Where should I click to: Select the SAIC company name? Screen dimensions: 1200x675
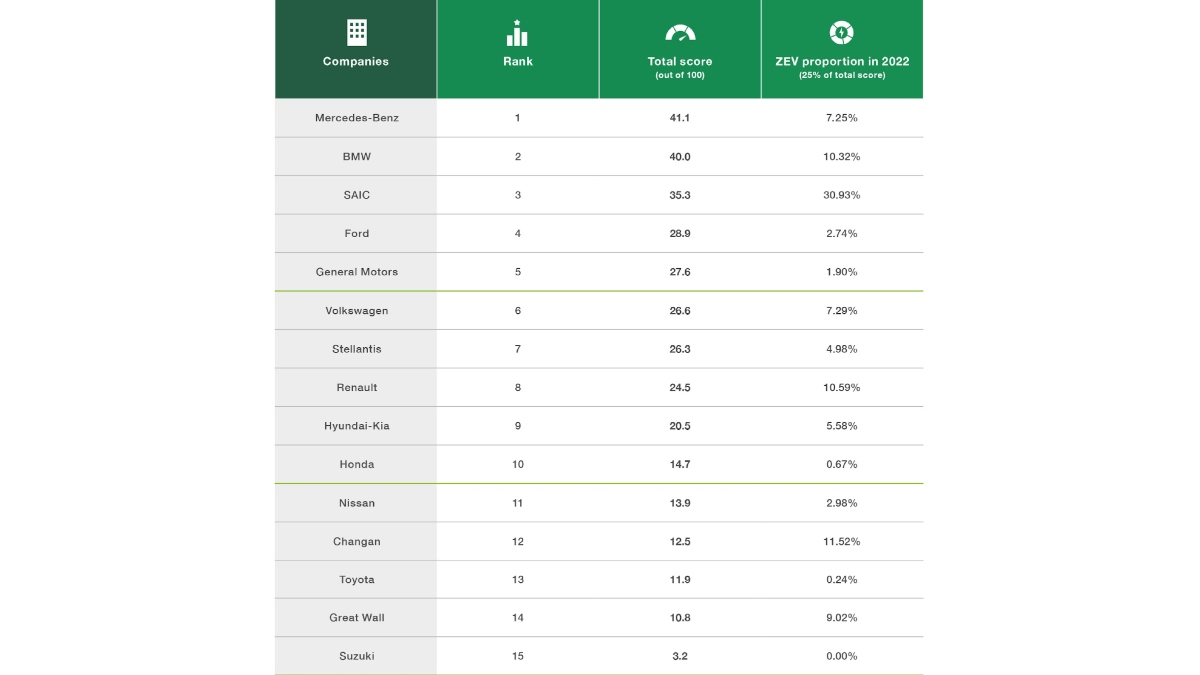tap(357, 195)
